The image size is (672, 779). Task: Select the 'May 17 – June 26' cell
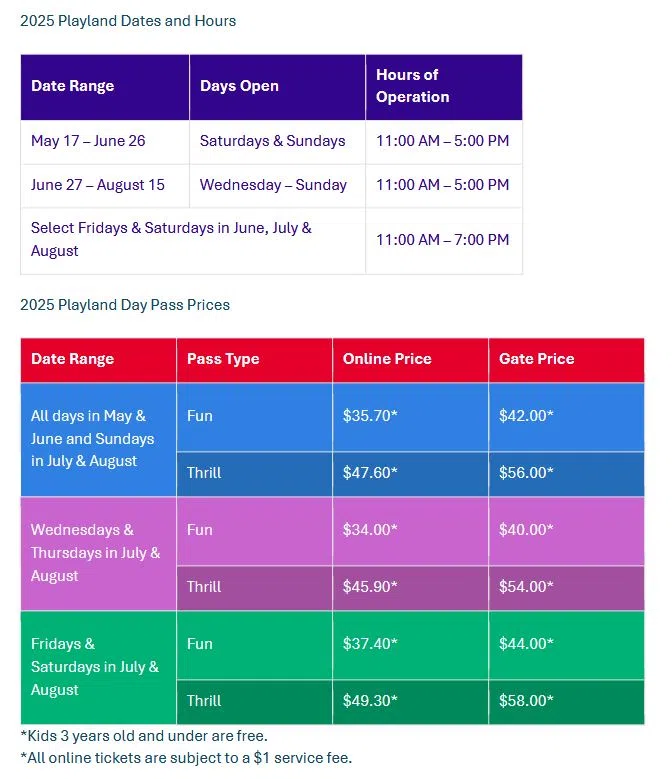(105, 142)
